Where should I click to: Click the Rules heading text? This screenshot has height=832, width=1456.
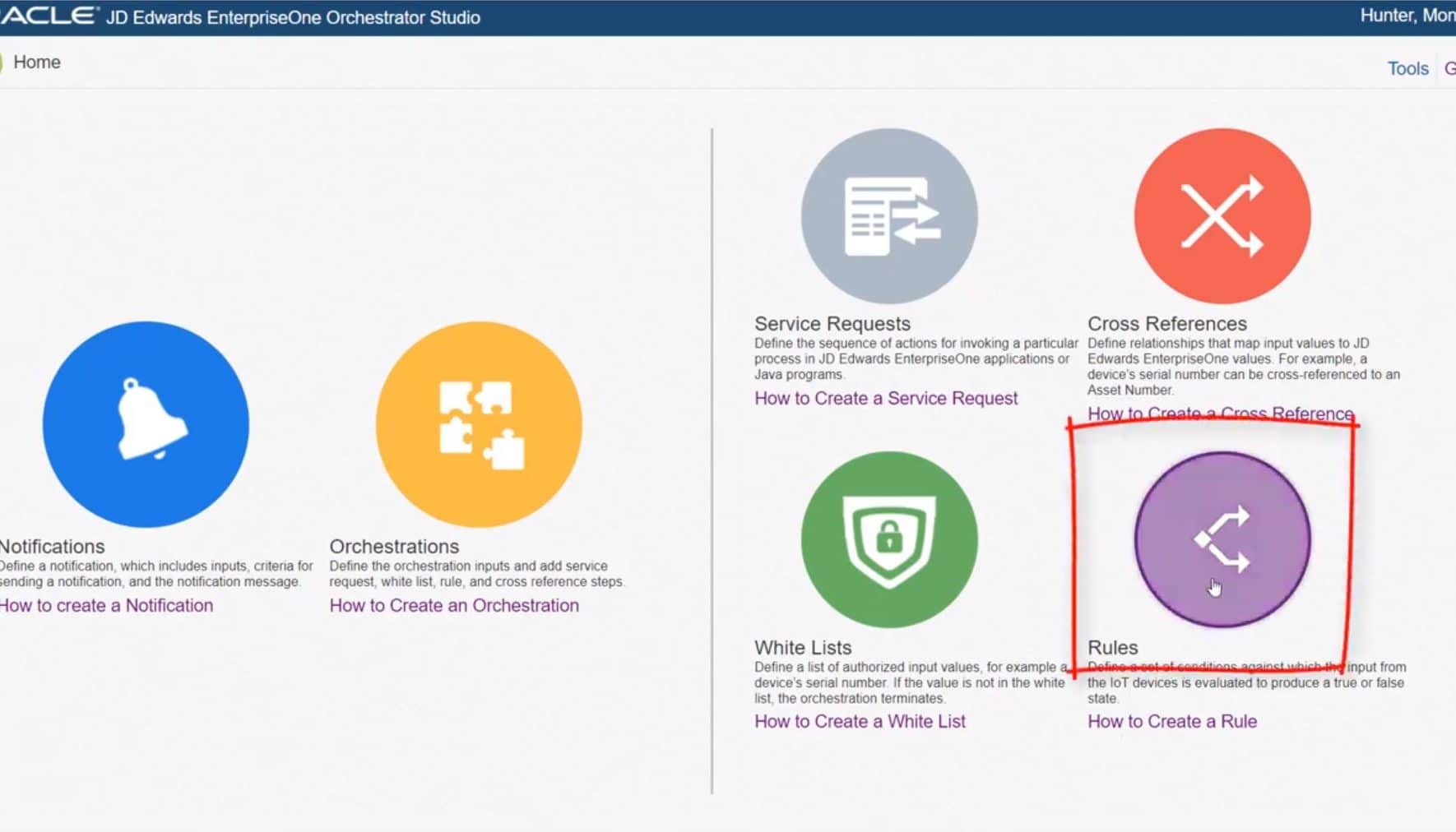pyautogui.click(x=1113, y=647)
